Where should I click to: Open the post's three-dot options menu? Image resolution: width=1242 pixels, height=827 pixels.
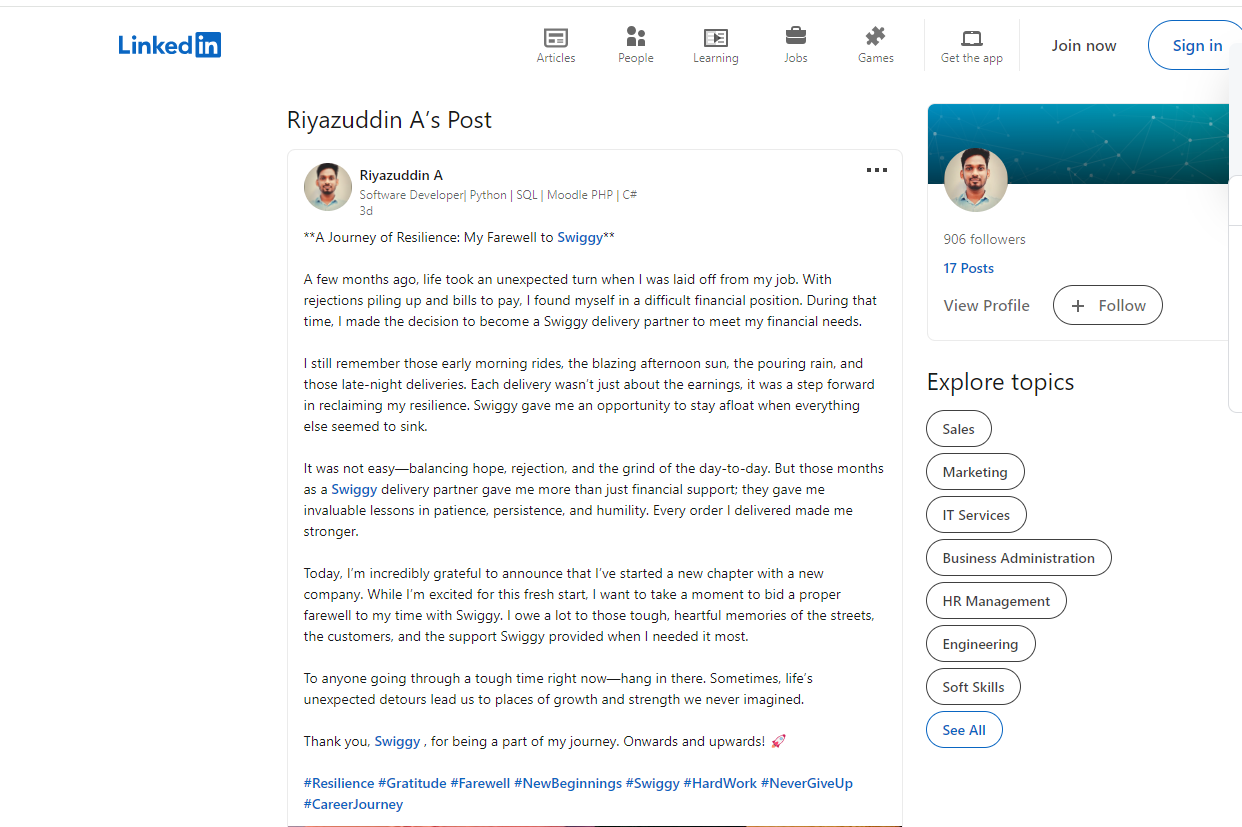click(877, 171)
